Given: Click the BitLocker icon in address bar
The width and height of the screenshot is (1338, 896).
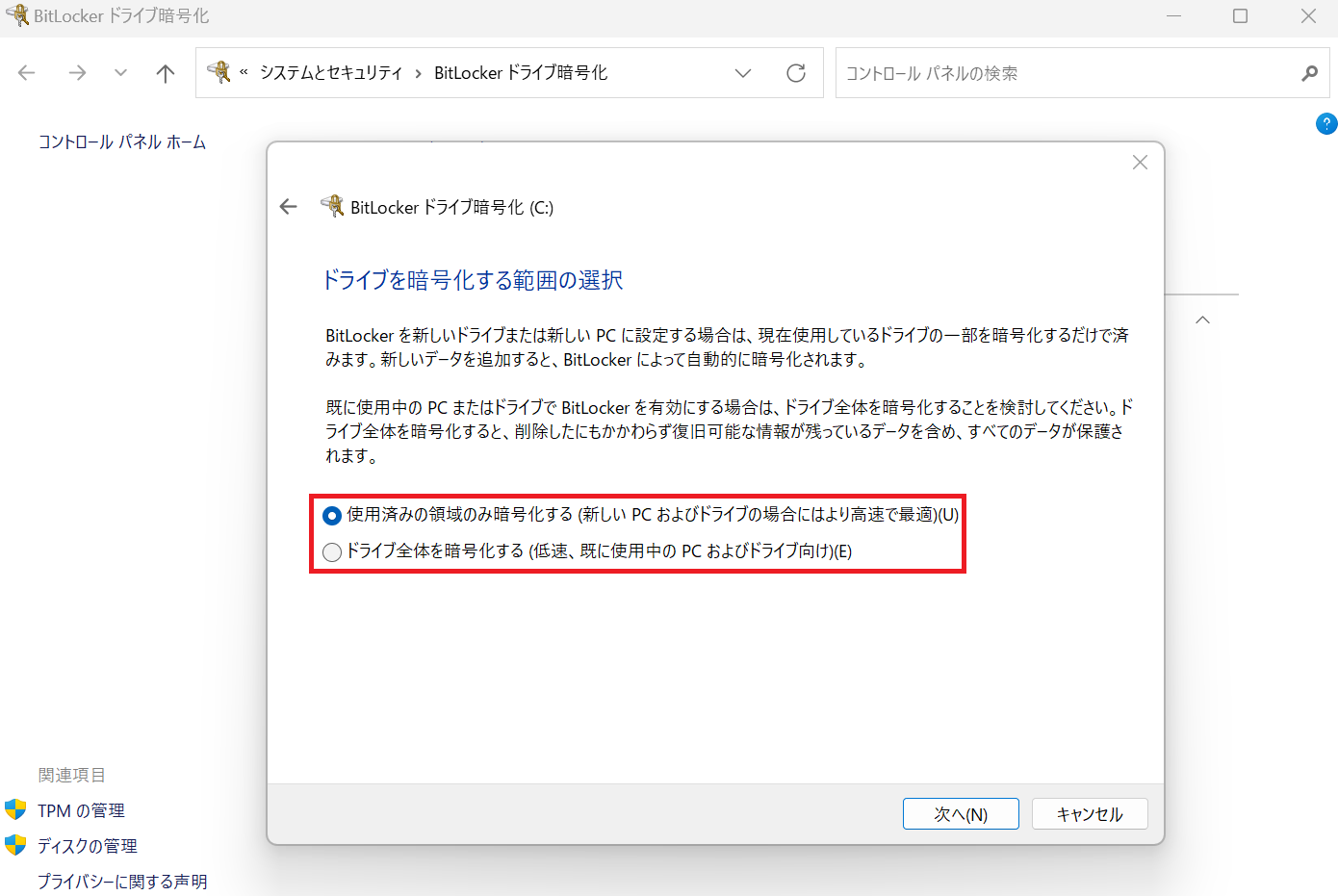Looking at the screenshot, I should (x=219, y=72).
